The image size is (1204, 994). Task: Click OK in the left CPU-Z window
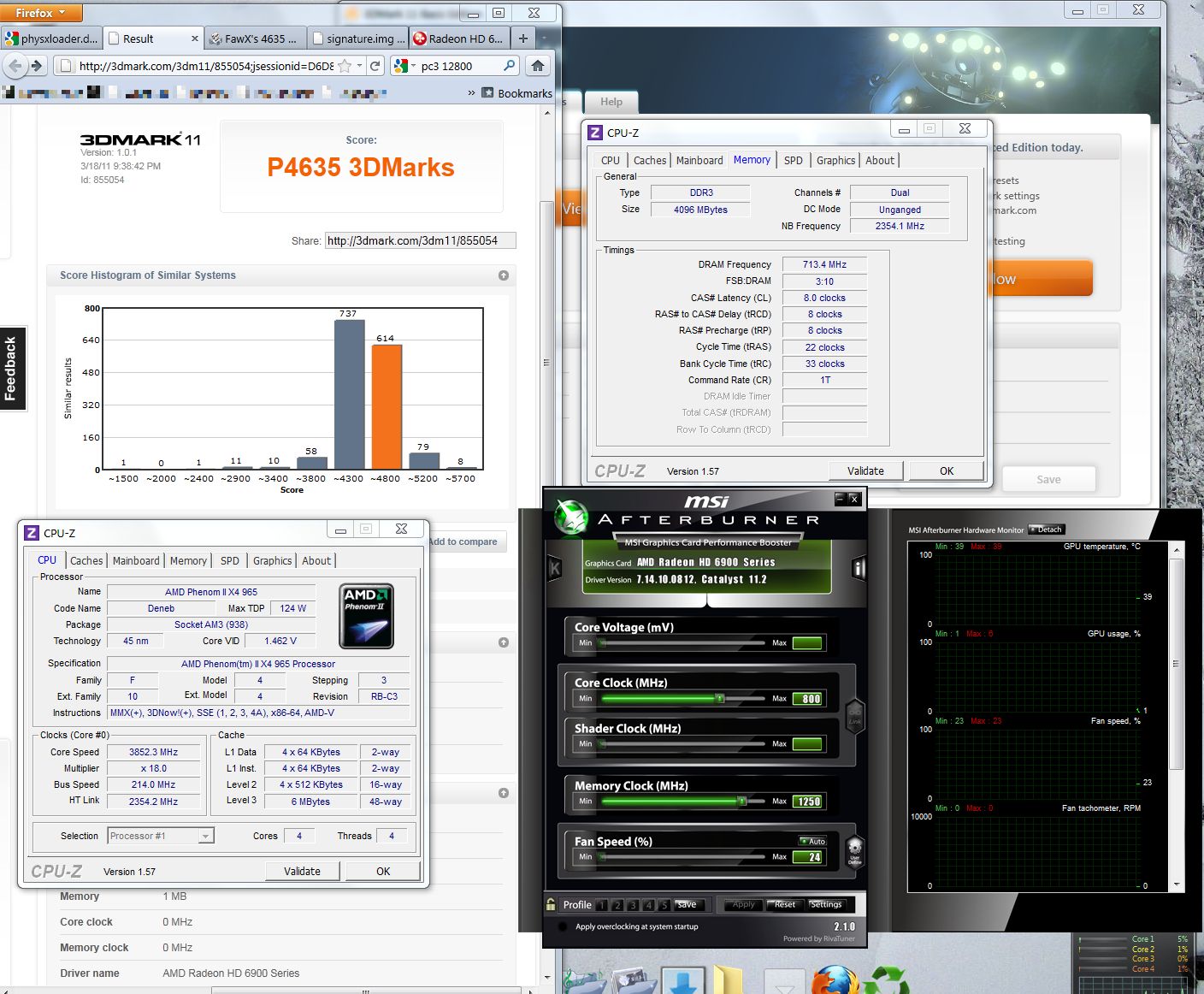point(383,871)
